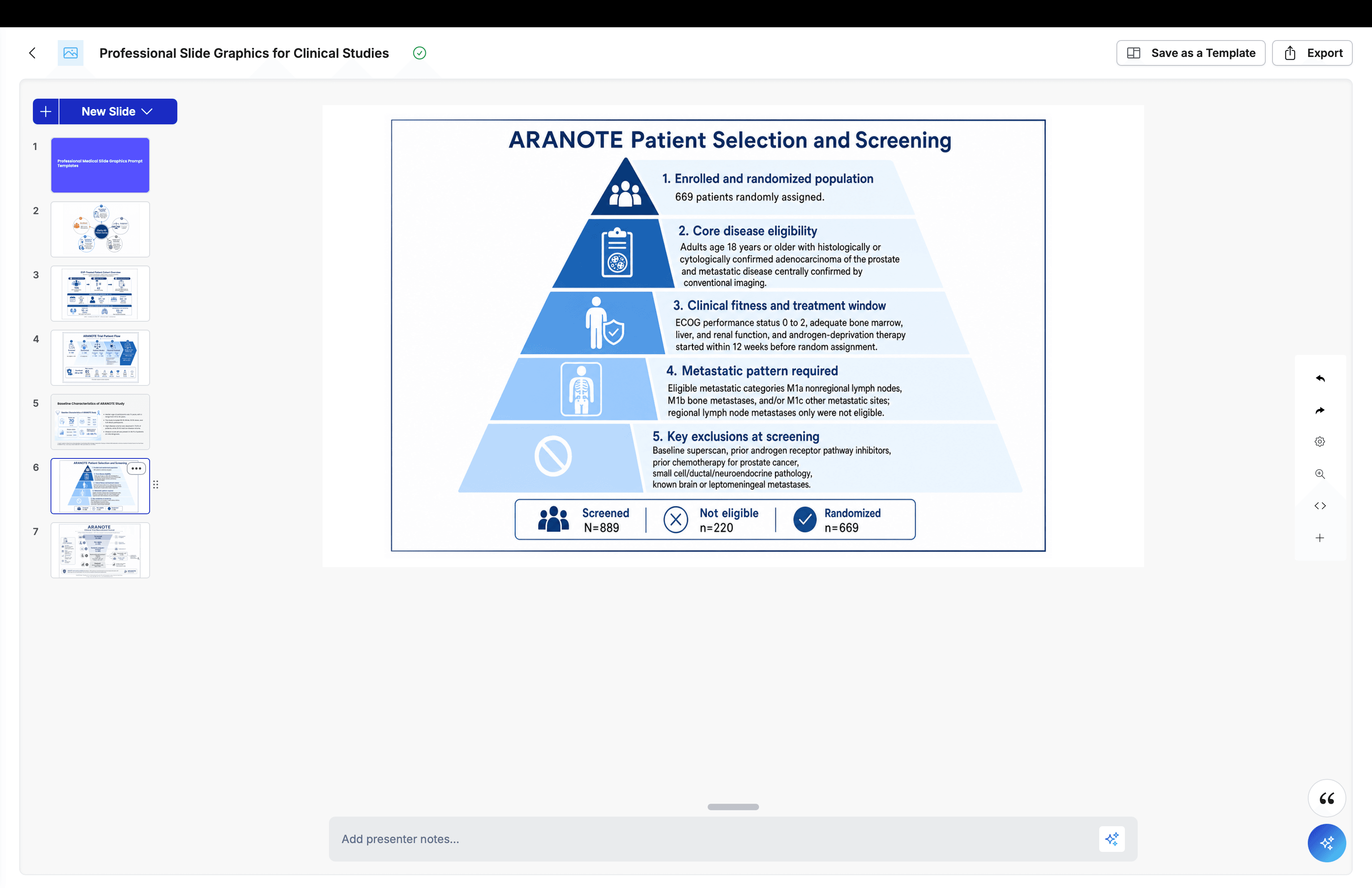Image resolution: width=1372 pixels, height=888 pixels.
Task: Click the presentation image icon beside title
Action: [70, 53]
